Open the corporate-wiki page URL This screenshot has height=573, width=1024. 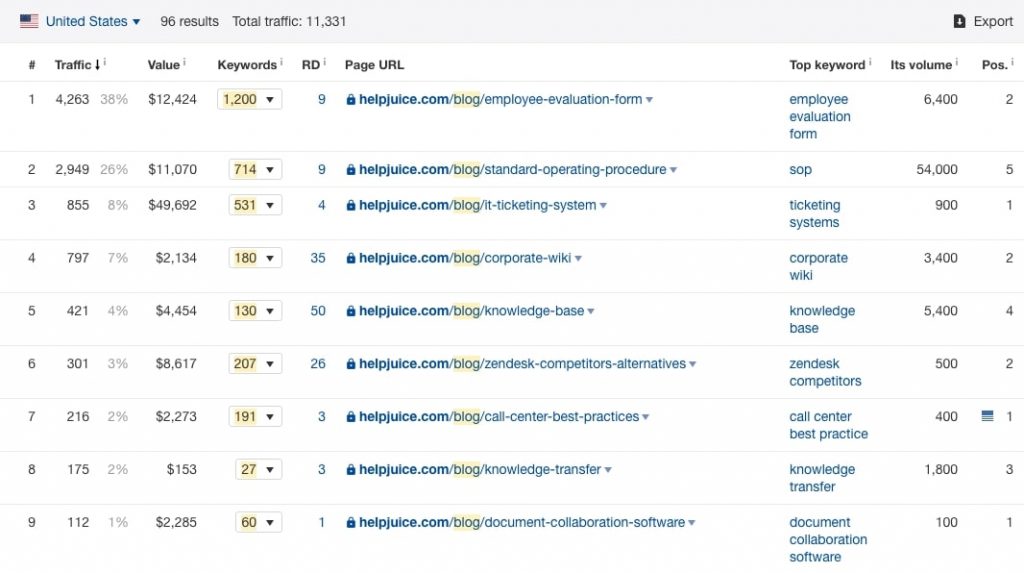pyautogui.click(x=465, y=258)
